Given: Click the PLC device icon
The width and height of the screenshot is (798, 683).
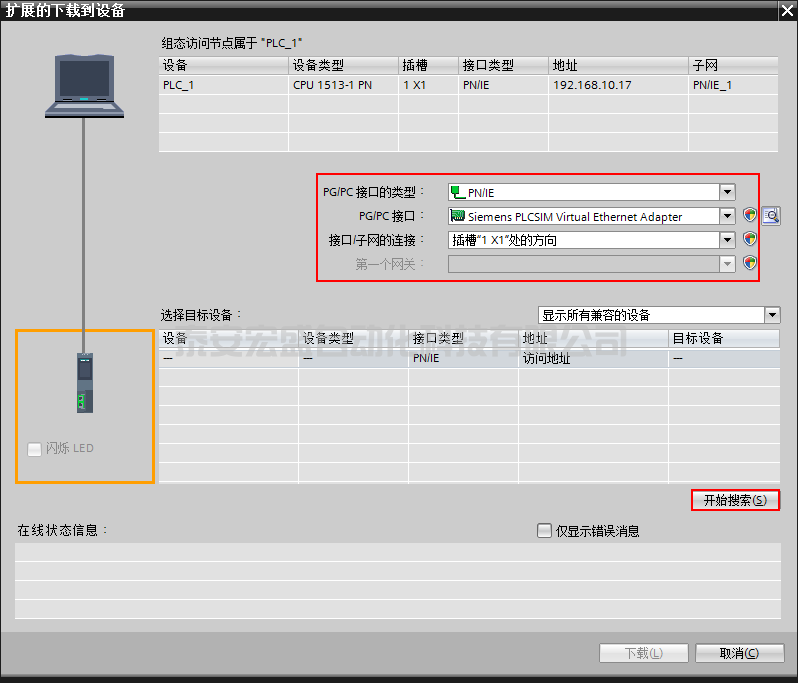Looking at the screenshot, I should tap(84, 383).
